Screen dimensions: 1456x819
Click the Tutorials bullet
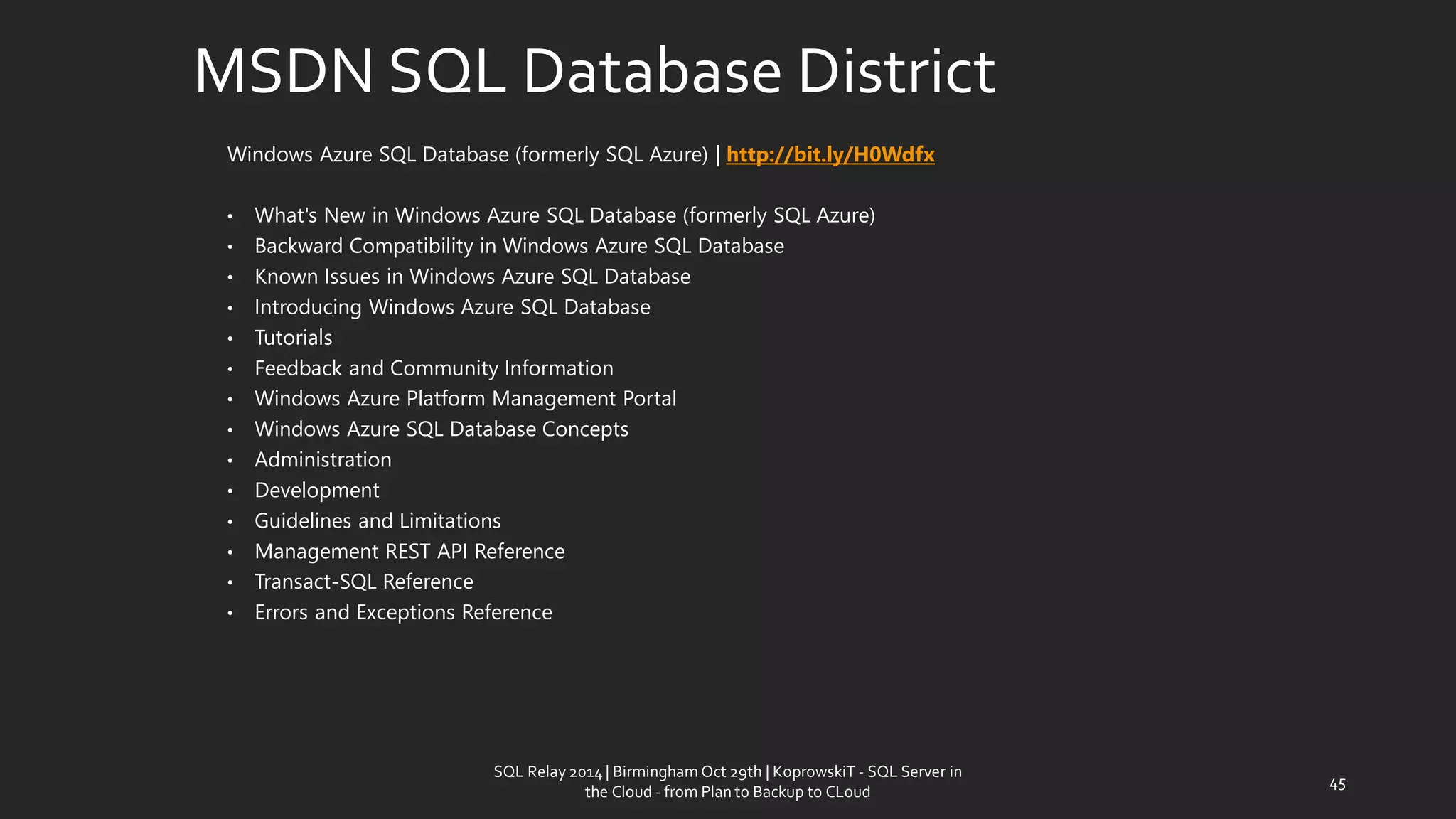pyautogui.click(x=294, y=338)
